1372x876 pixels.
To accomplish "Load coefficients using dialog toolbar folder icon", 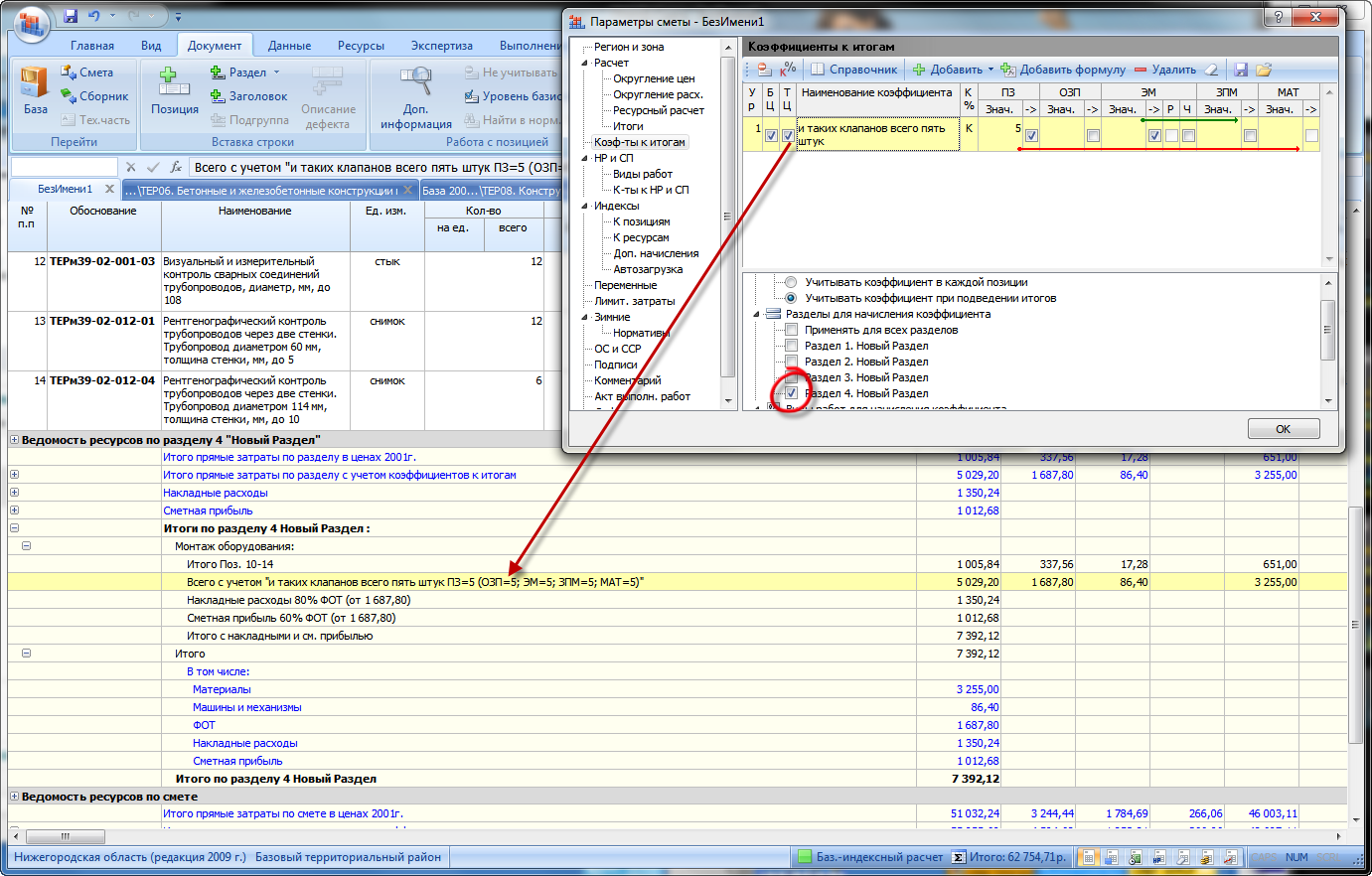I will [x=1264, y=70].
